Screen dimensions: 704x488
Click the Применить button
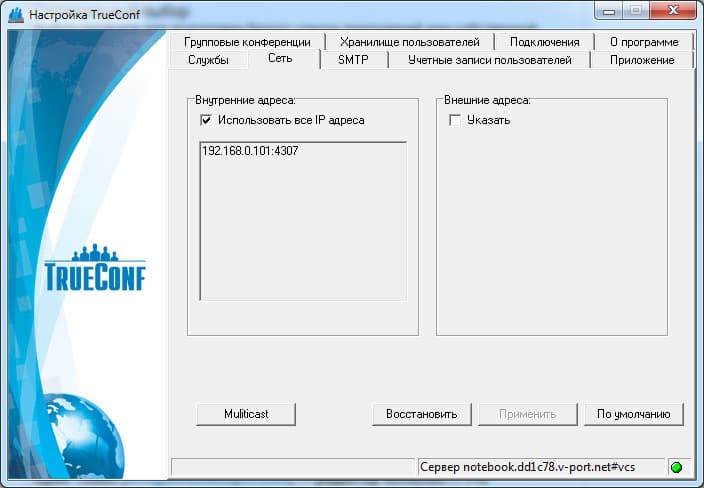point(528,414)
